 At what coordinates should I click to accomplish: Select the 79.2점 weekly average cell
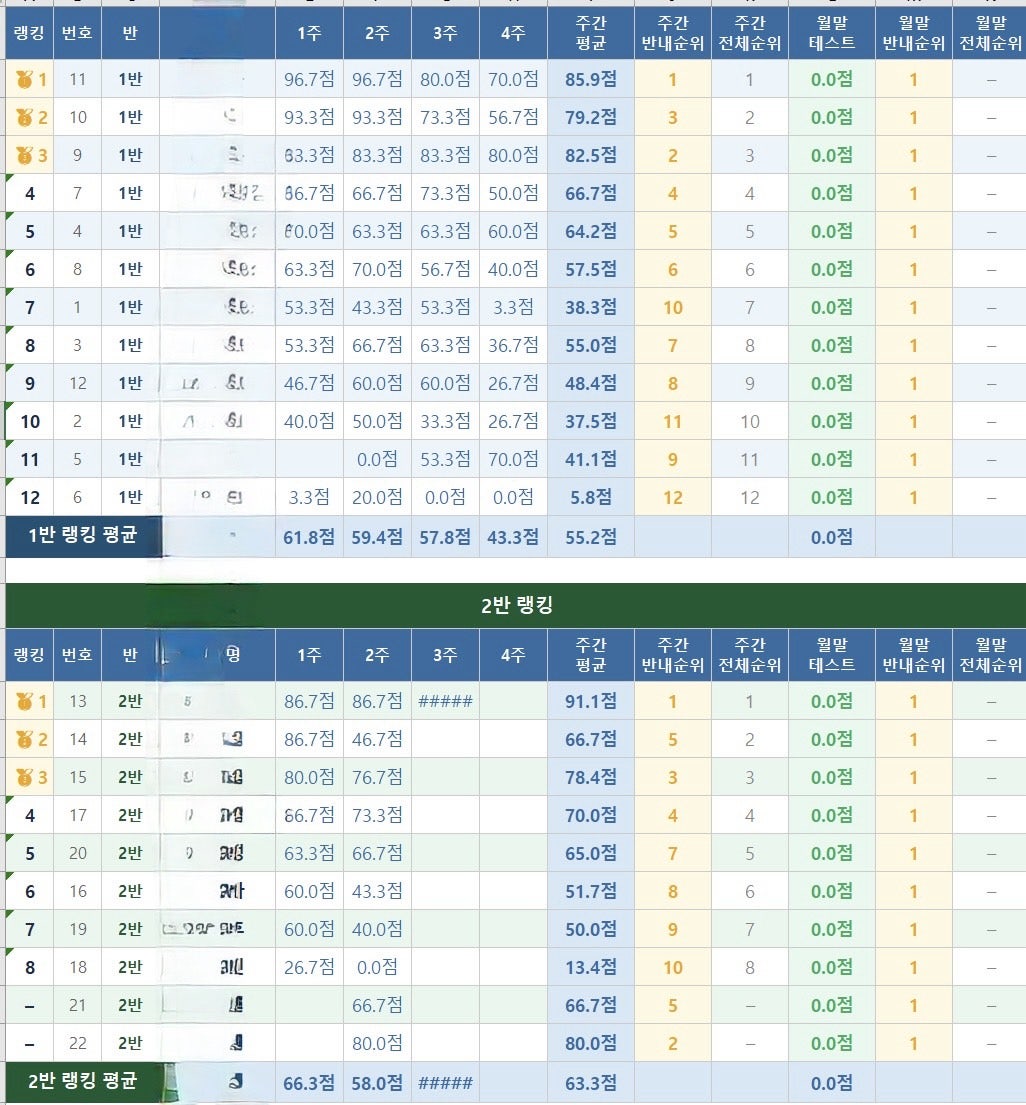[x=591, y=117]
